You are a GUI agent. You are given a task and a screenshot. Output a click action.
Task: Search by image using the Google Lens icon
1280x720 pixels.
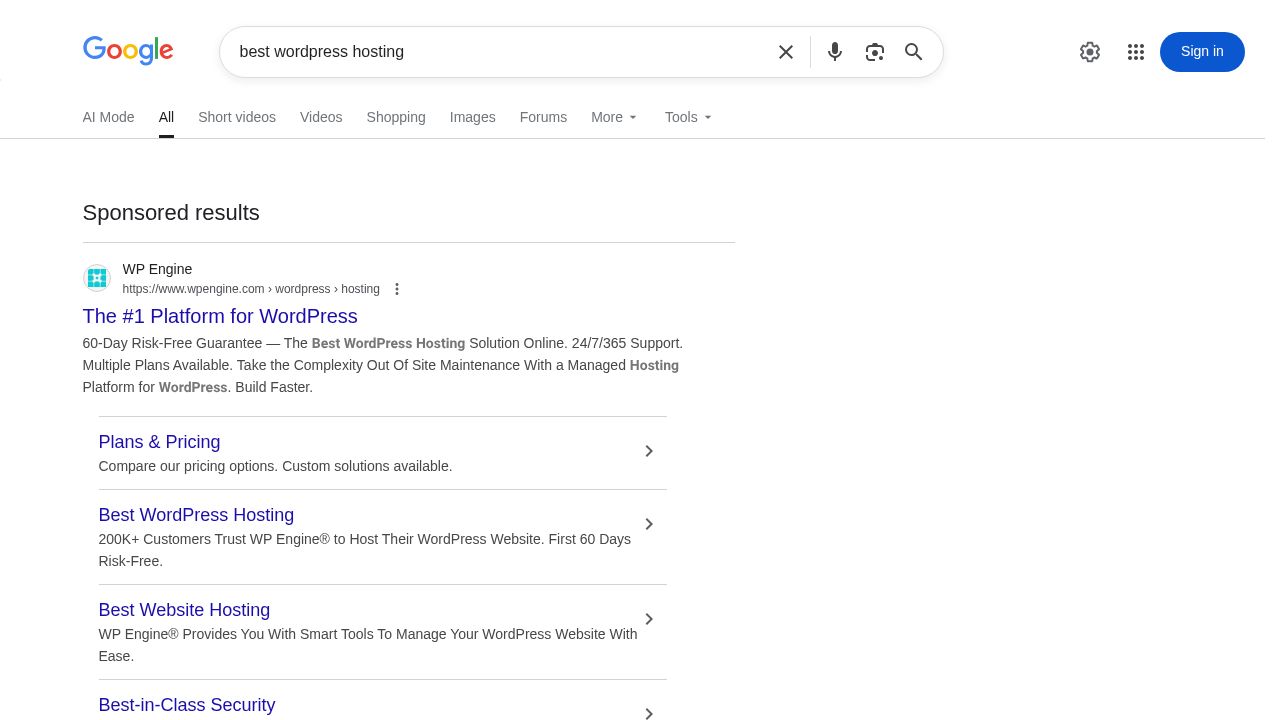pyautogui.click(x=874, y=52)
